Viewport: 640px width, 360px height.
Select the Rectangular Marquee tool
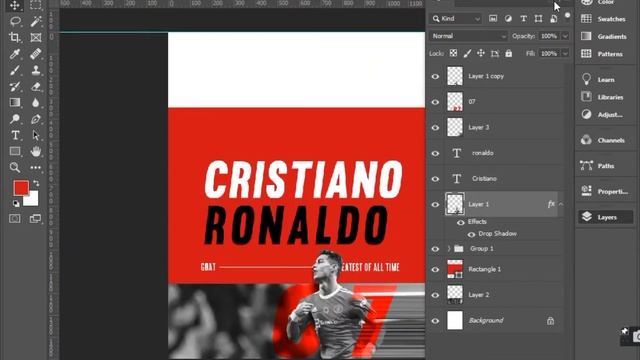tap(36, 5)
